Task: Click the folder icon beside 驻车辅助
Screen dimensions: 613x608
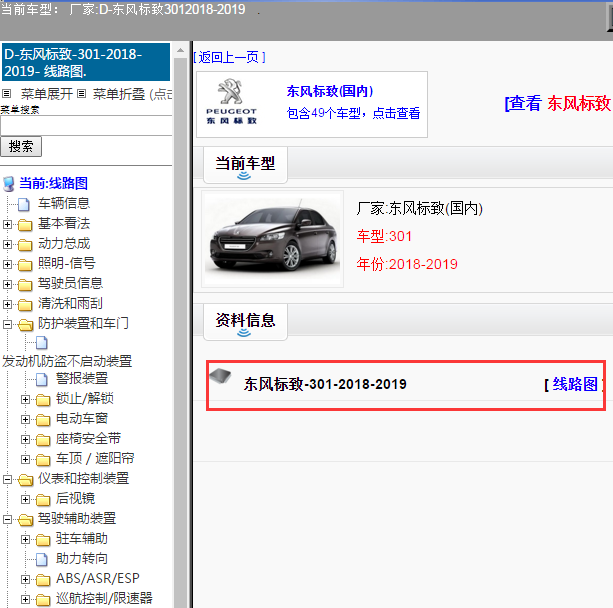Action: click(43, 540)
